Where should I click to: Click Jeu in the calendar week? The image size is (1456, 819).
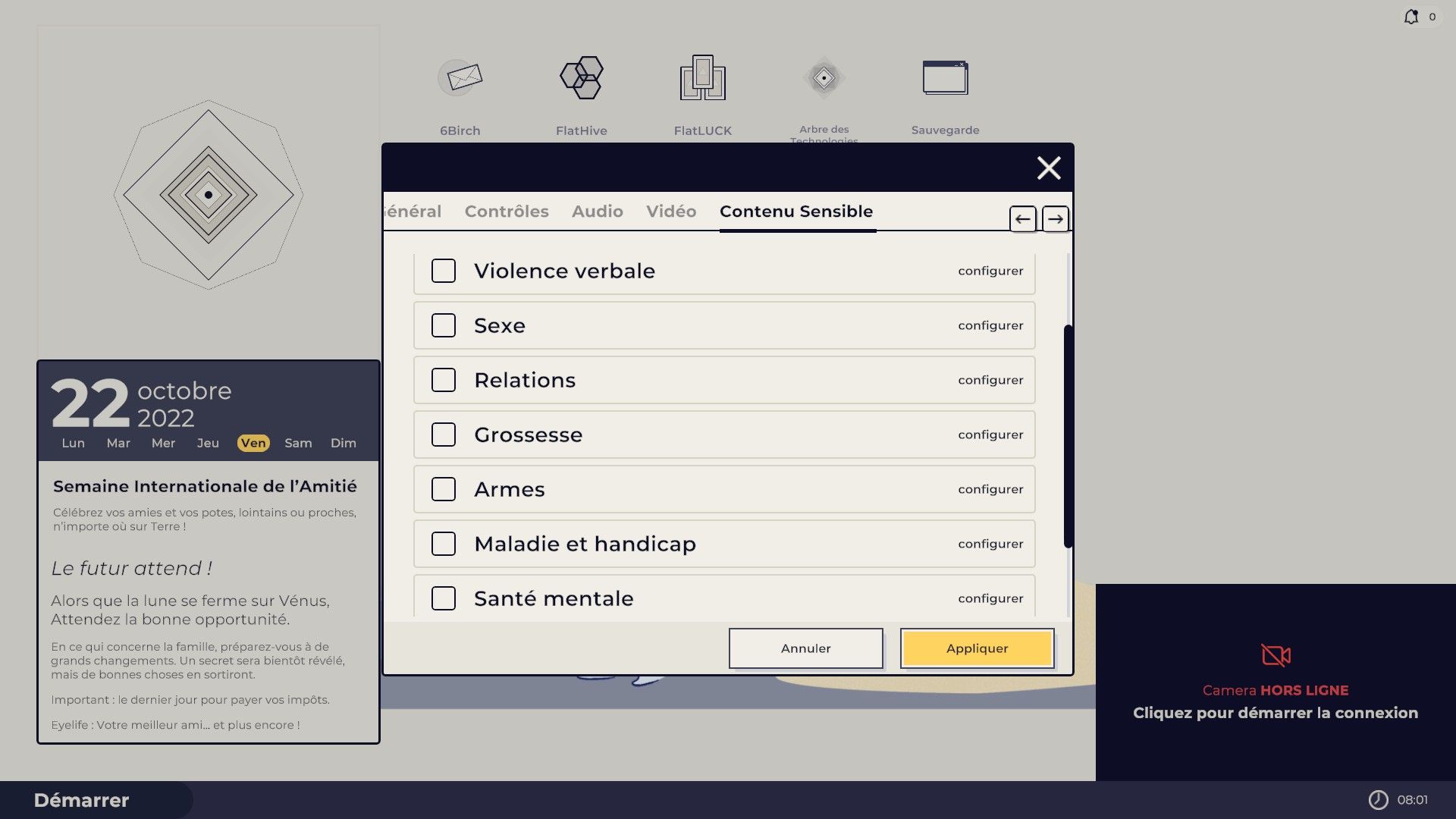208,443
